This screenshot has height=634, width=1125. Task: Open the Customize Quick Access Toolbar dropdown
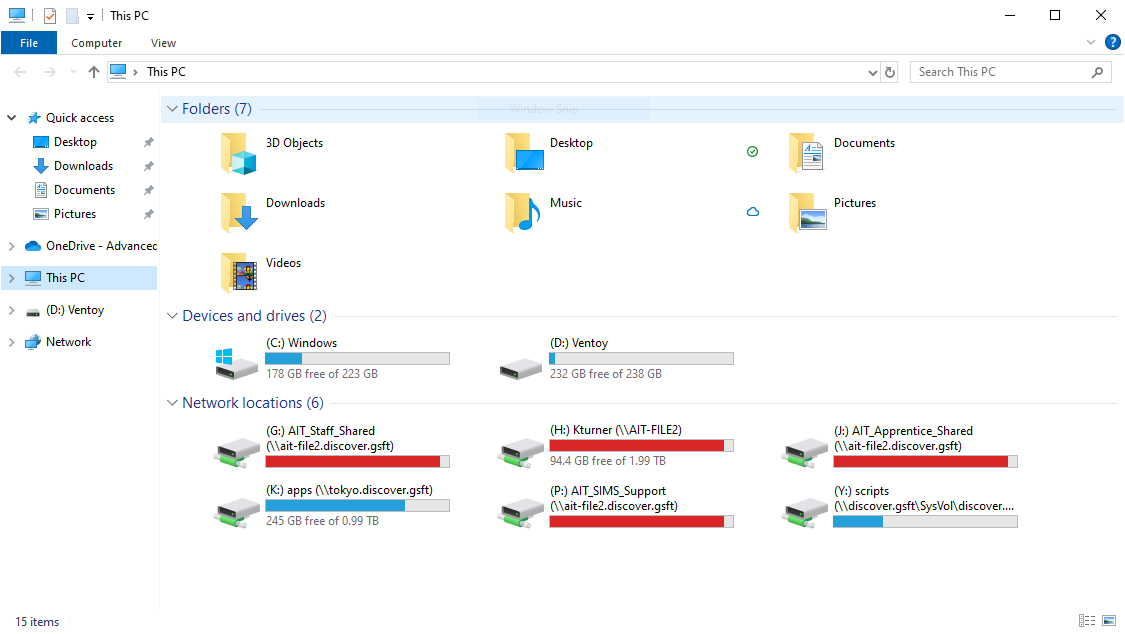tap(90, 16)
